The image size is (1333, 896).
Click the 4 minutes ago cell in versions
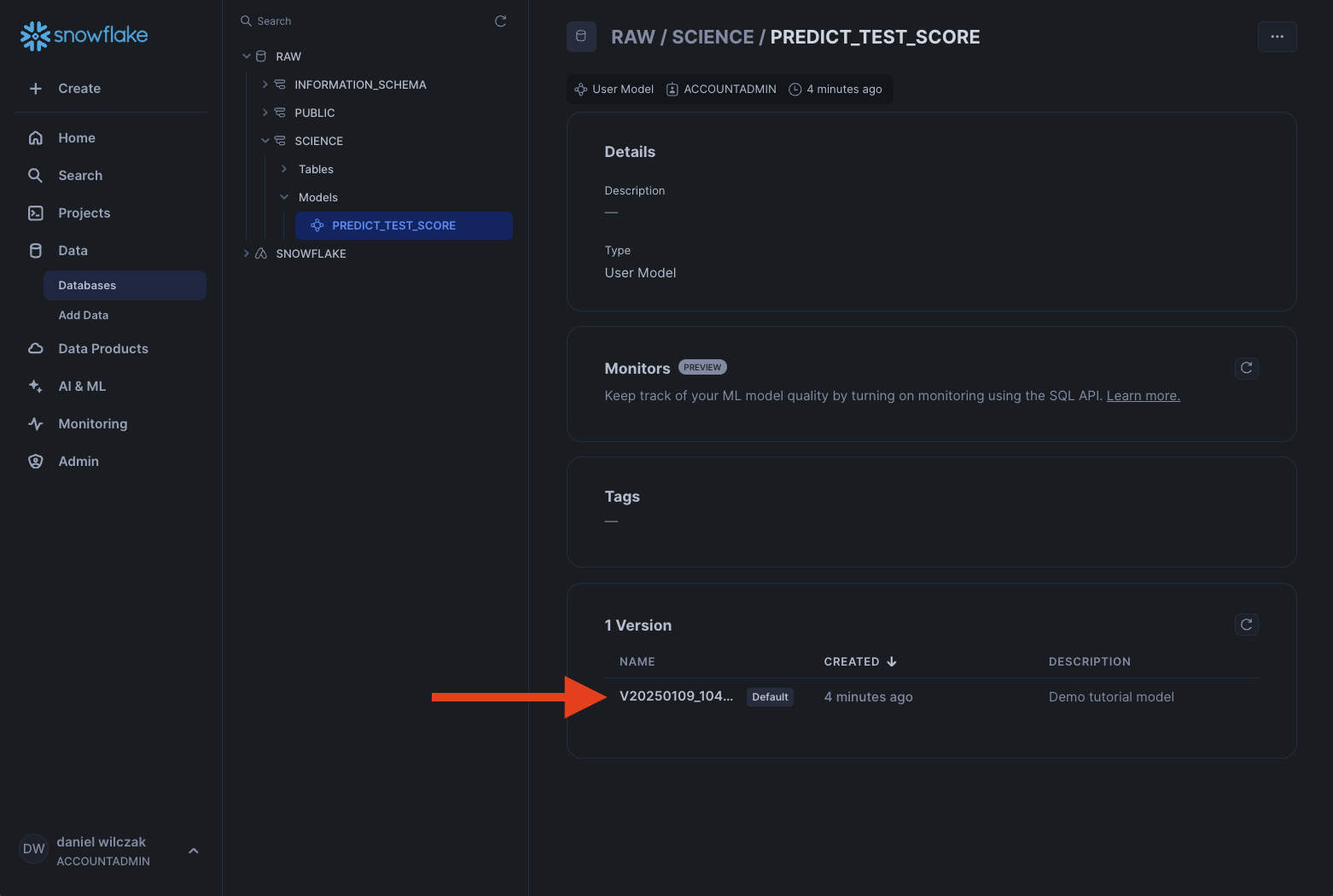coord(869,697)
